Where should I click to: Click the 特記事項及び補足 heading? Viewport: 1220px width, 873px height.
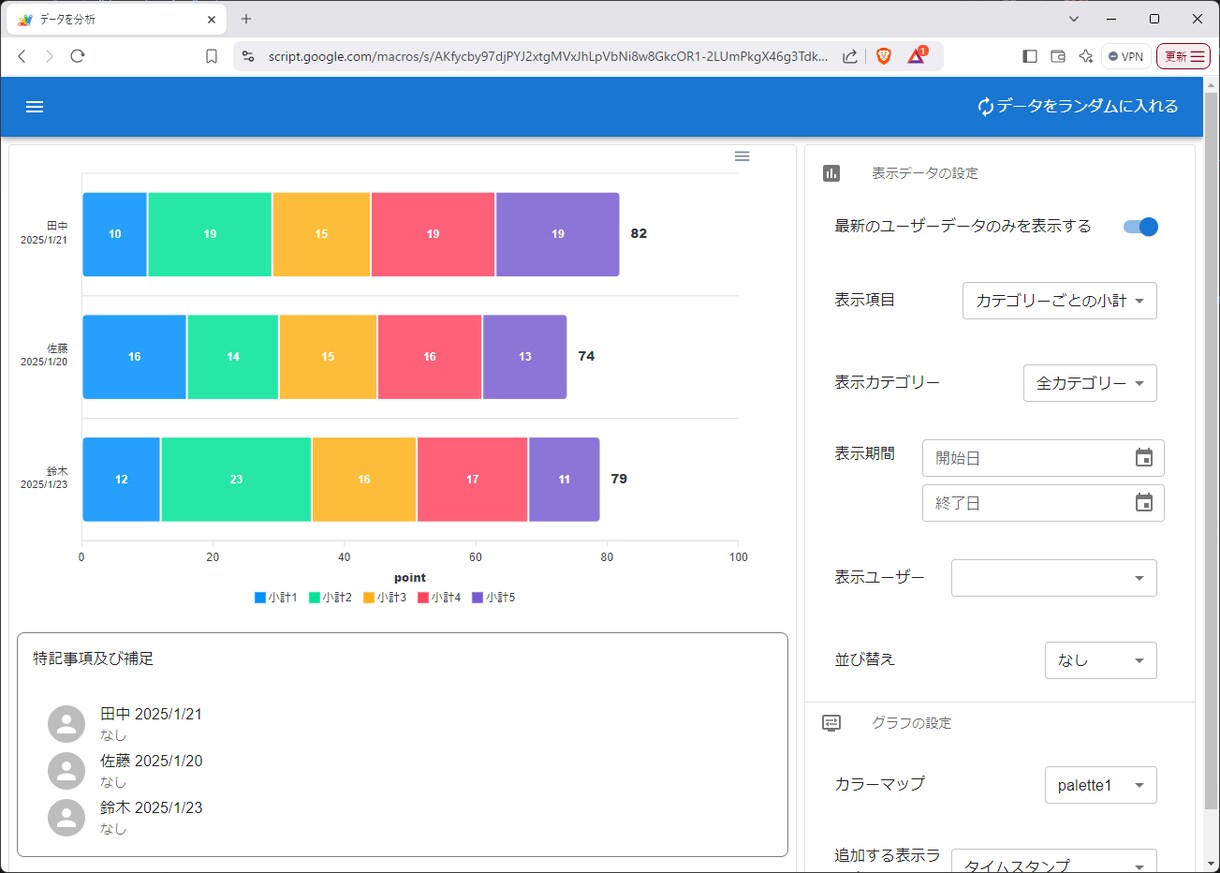[93, 659]
